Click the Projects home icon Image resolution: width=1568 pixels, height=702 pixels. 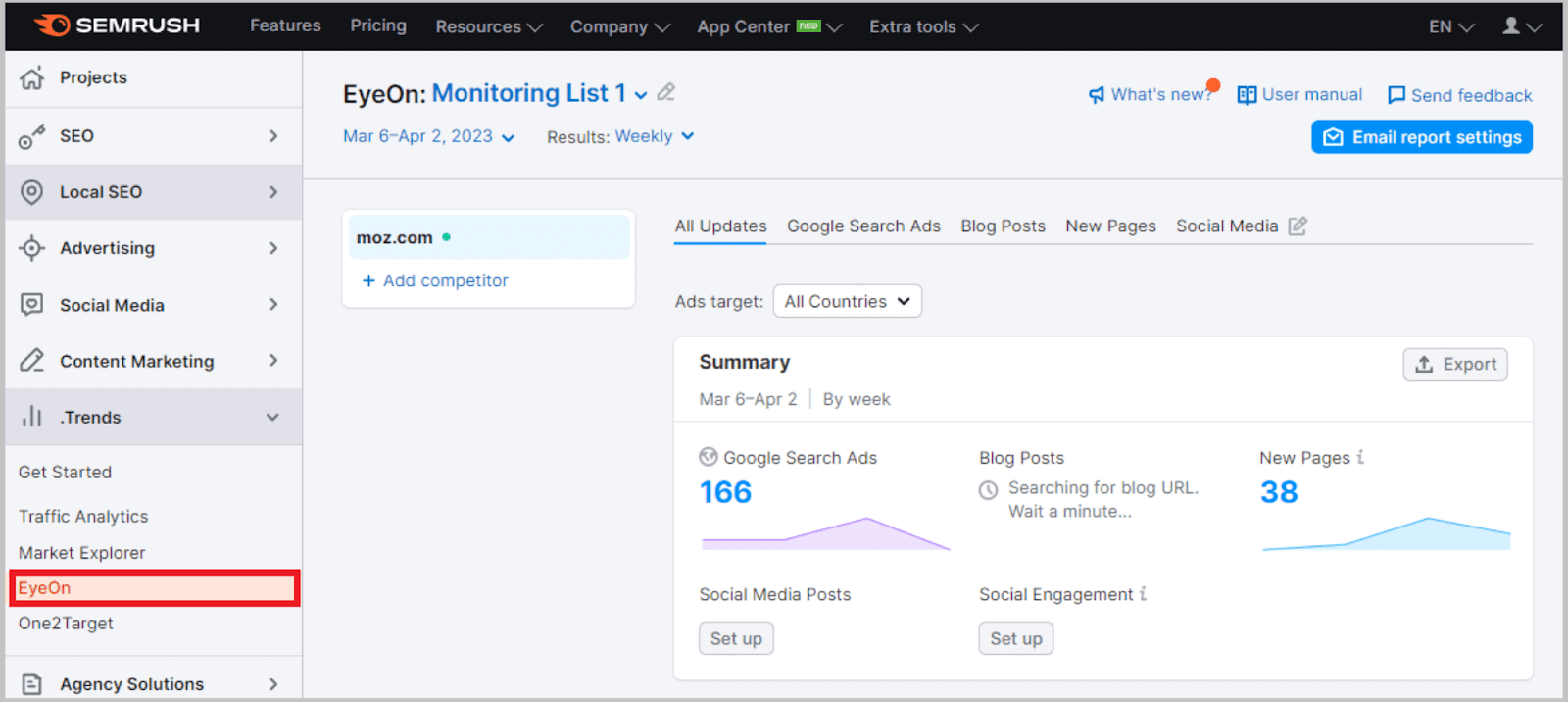click(32, 77)
